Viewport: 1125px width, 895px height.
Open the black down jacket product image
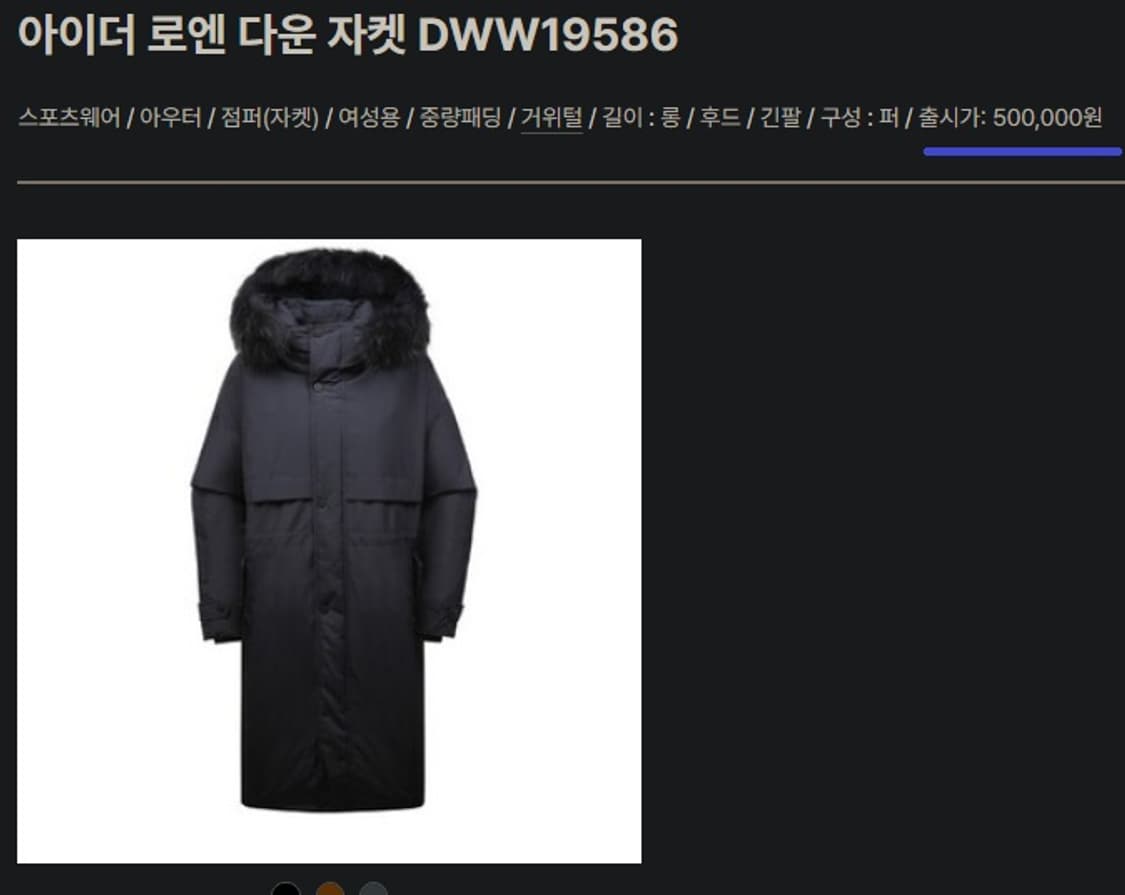click(329, 551)
